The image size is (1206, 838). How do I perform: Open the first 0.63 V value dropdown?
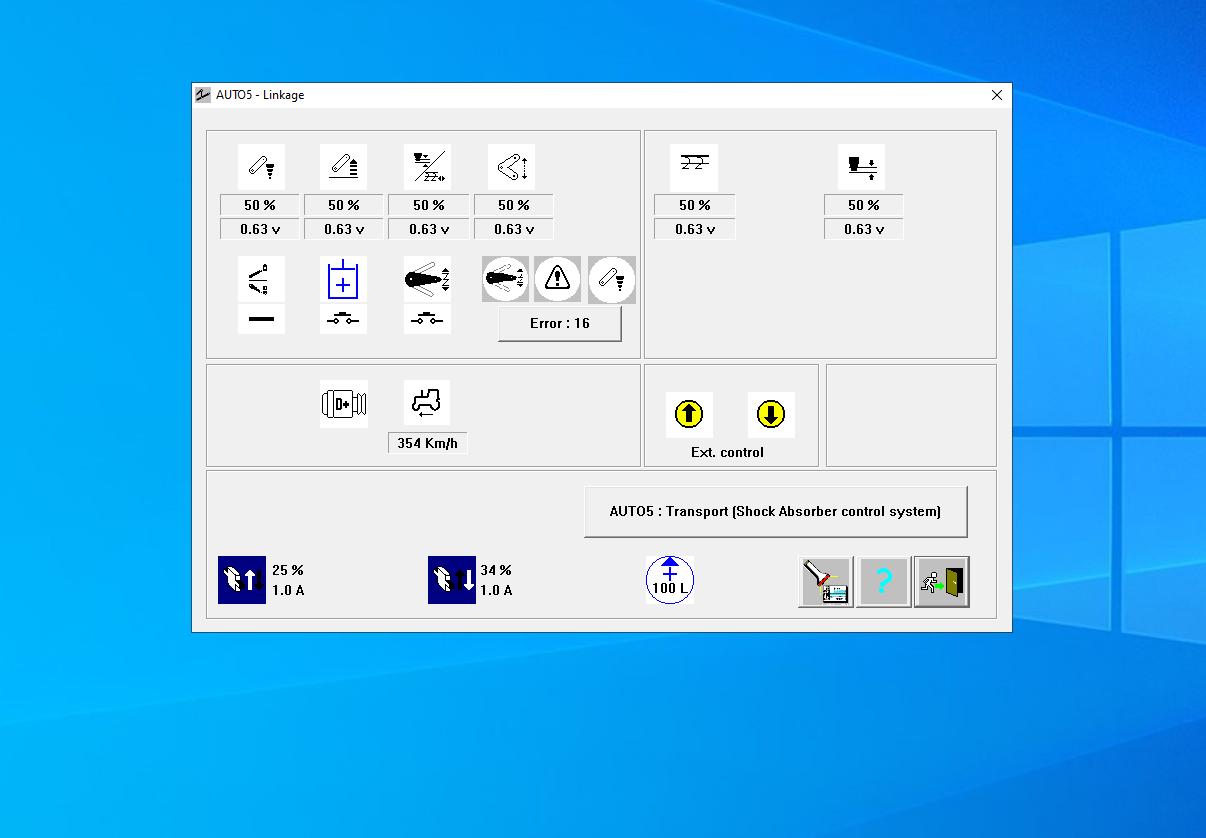point(258,228)
